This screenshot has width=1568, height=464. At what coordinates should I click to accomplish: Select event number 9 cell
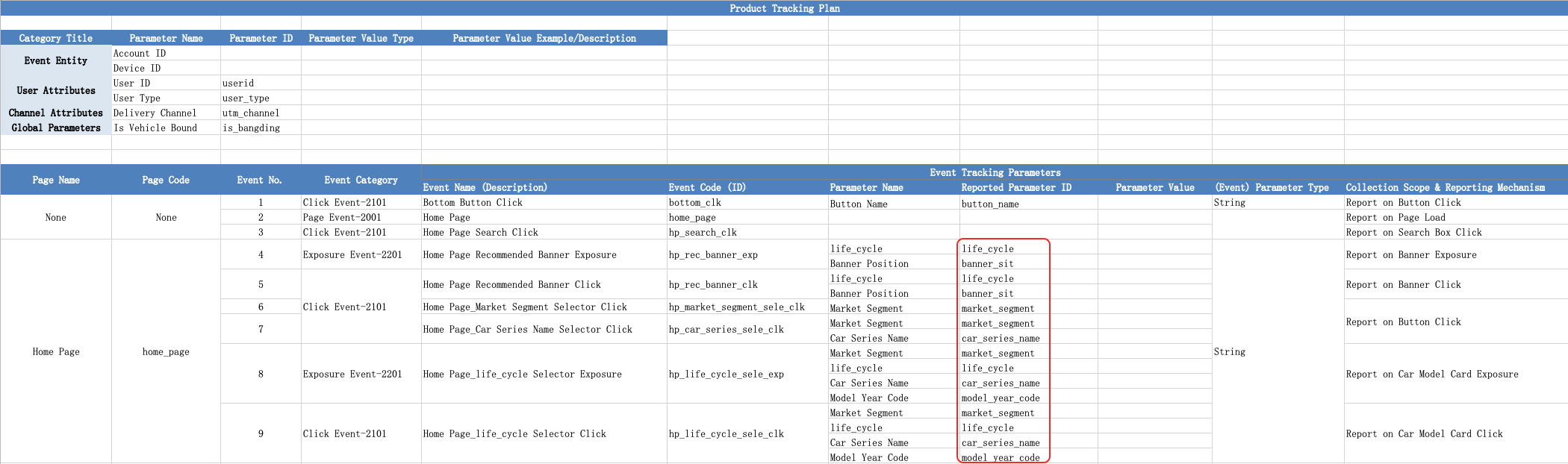261,433
